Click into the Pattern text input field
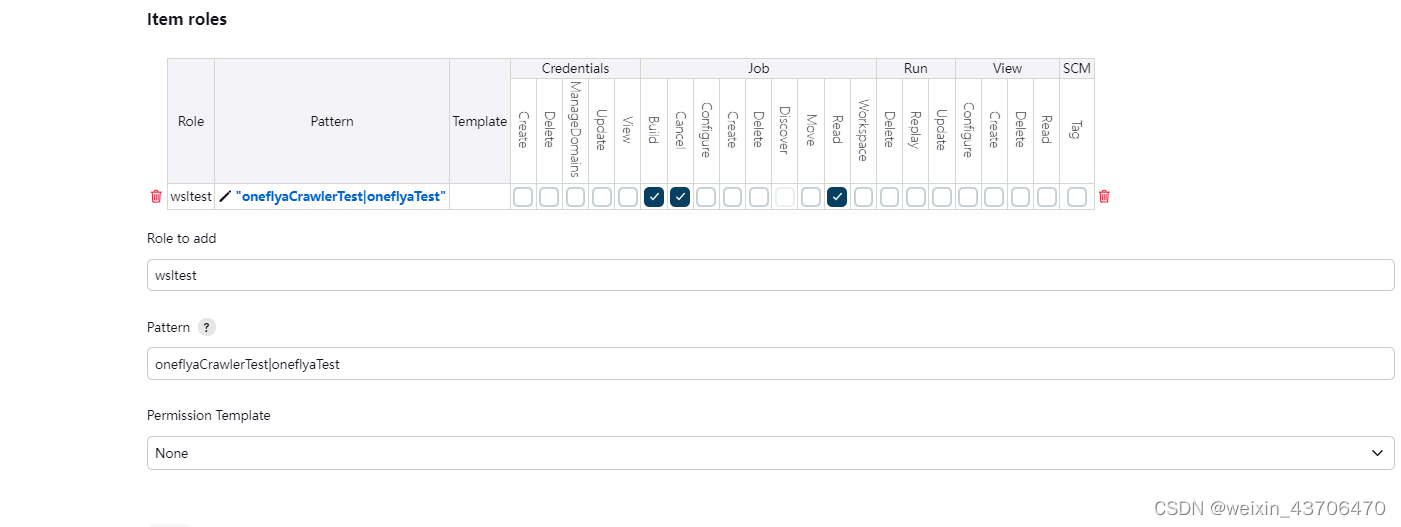 click(770, 364)
